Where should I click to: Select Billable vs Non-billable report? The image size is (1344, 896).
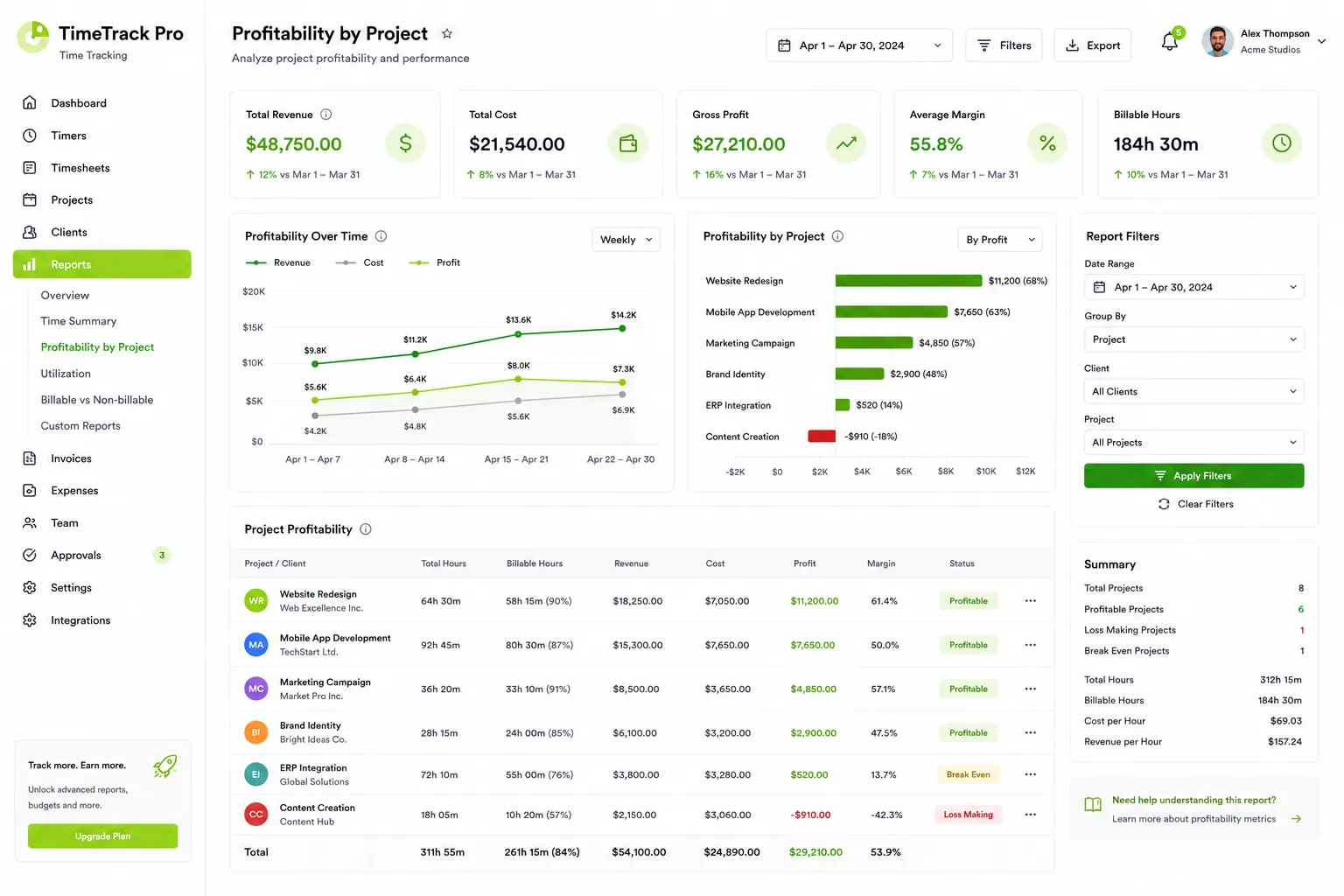point(97,400)
